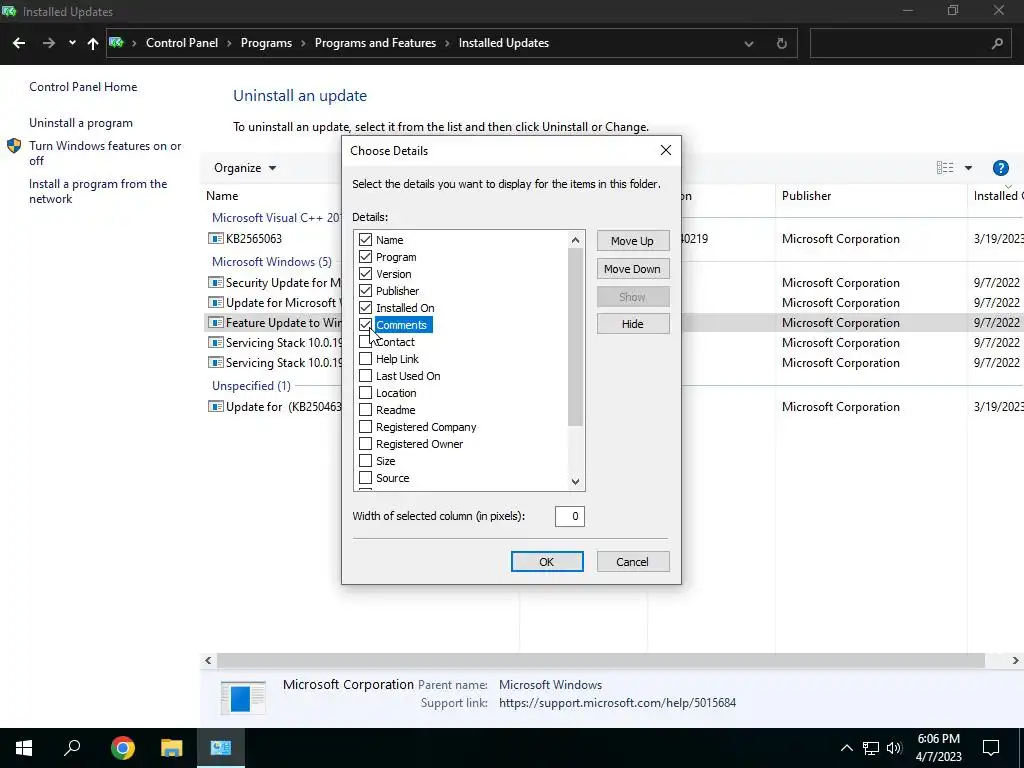
Task: Collapse the Microsoft Windows (5) group
Action: tap(272, 262)
